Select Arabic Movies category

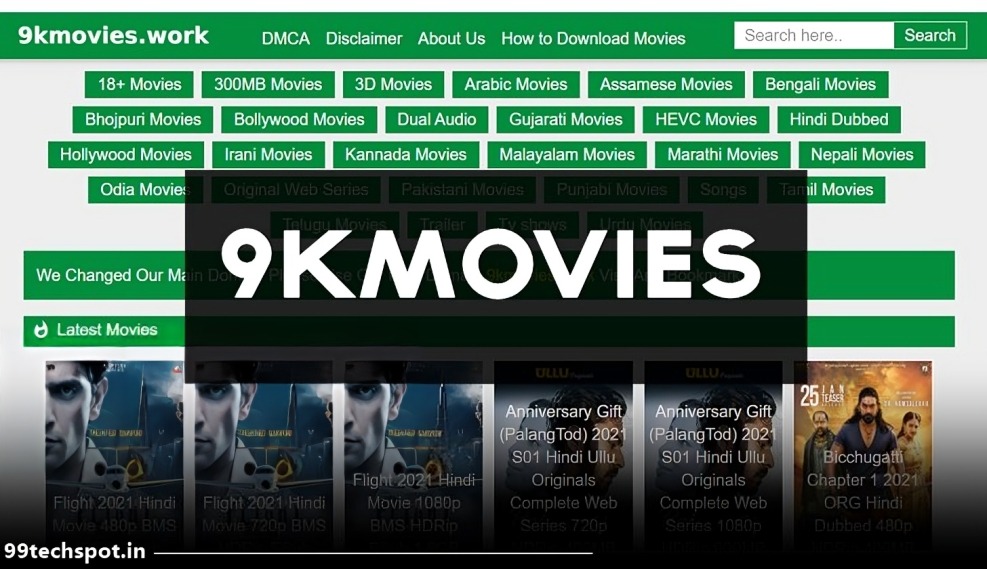[x=516, y=84]
